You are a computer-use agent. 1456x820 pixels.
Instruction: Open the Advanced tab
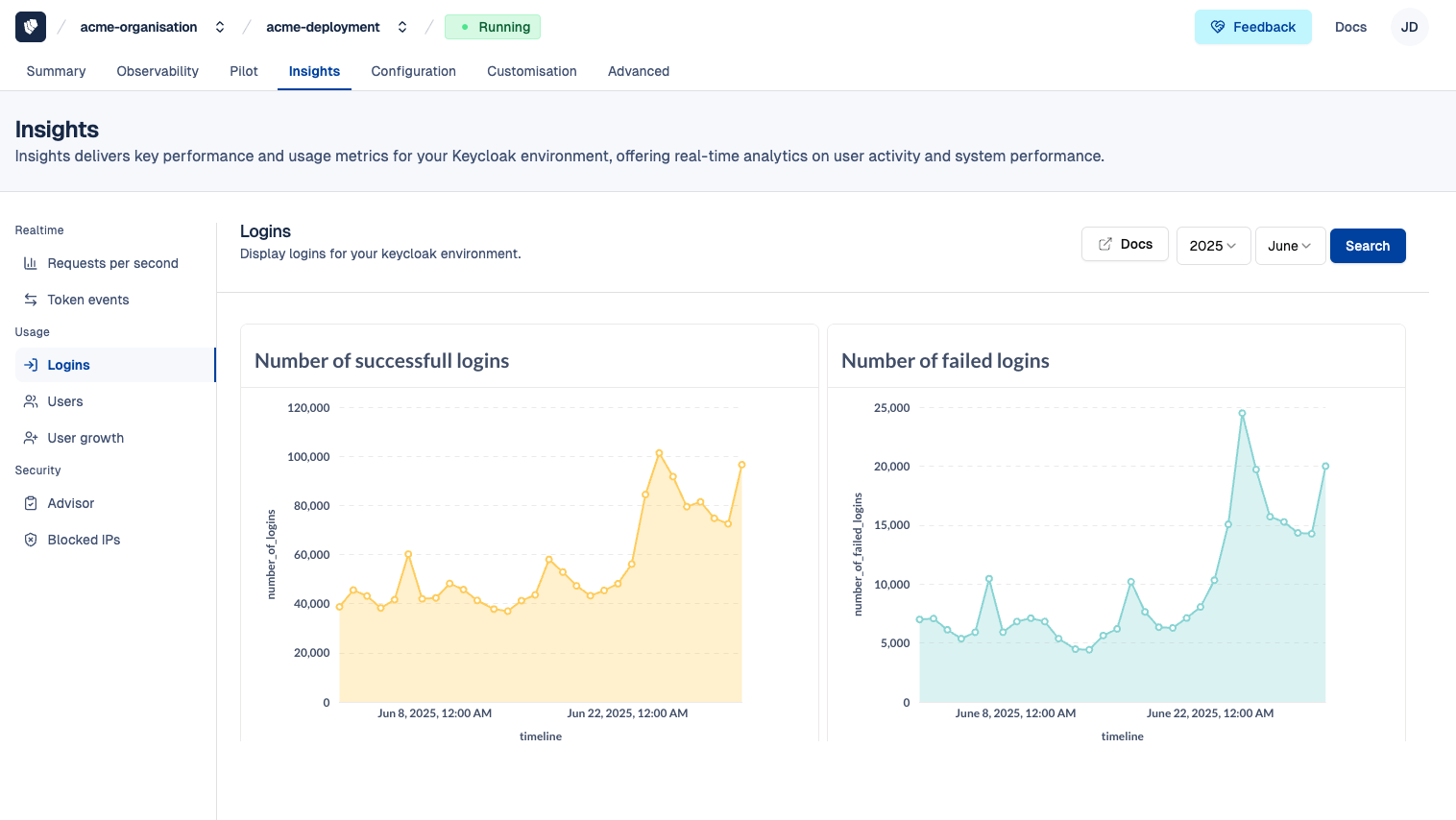coord(639,71)
